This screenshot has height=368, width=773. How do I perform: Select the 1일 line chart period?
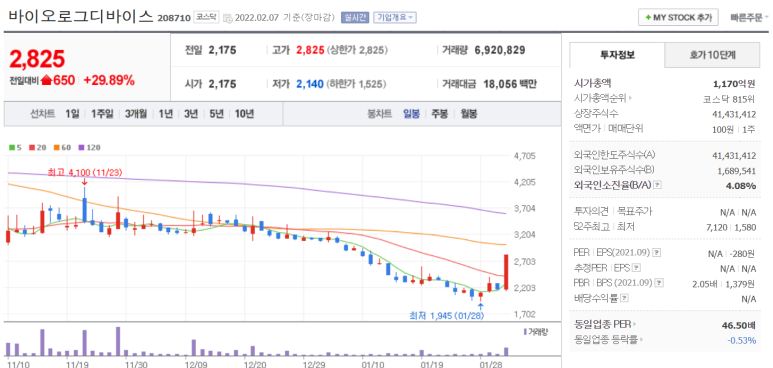pos(72,114)
